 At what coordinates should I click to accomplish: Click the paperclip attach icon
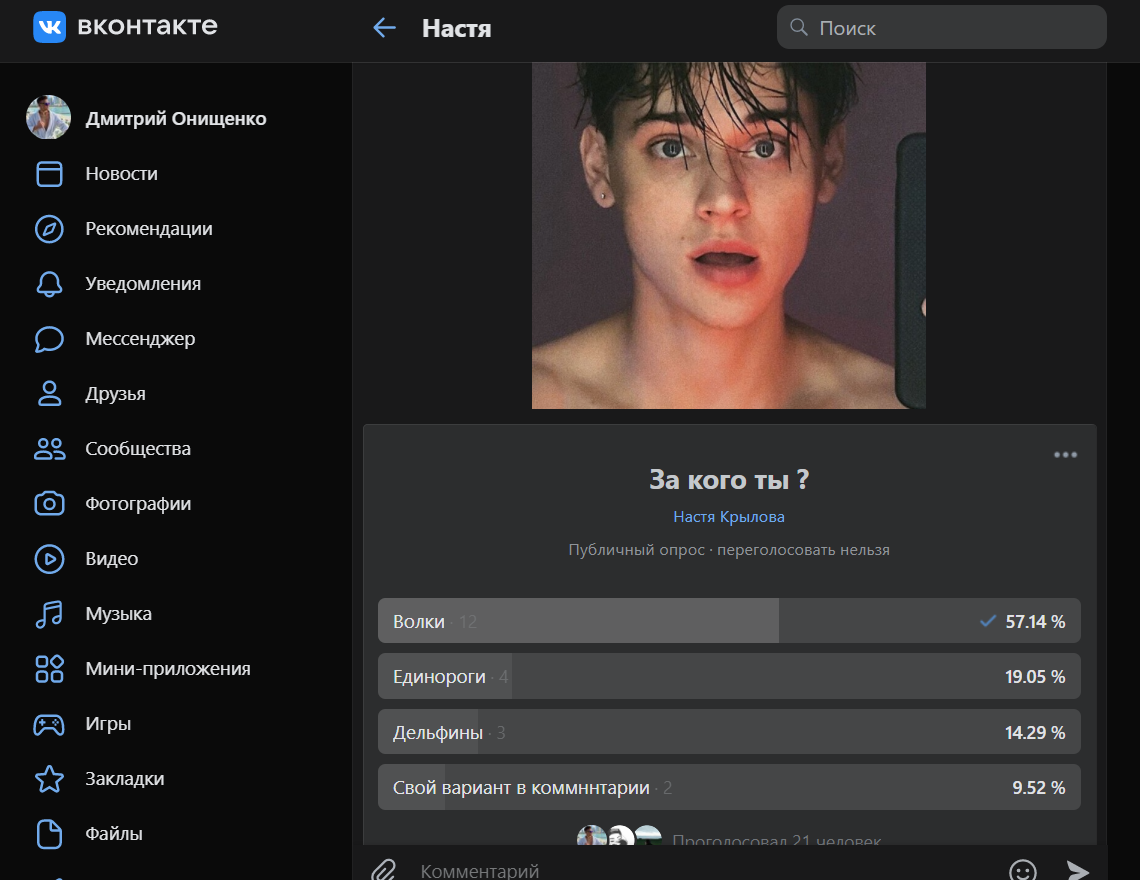384,870
